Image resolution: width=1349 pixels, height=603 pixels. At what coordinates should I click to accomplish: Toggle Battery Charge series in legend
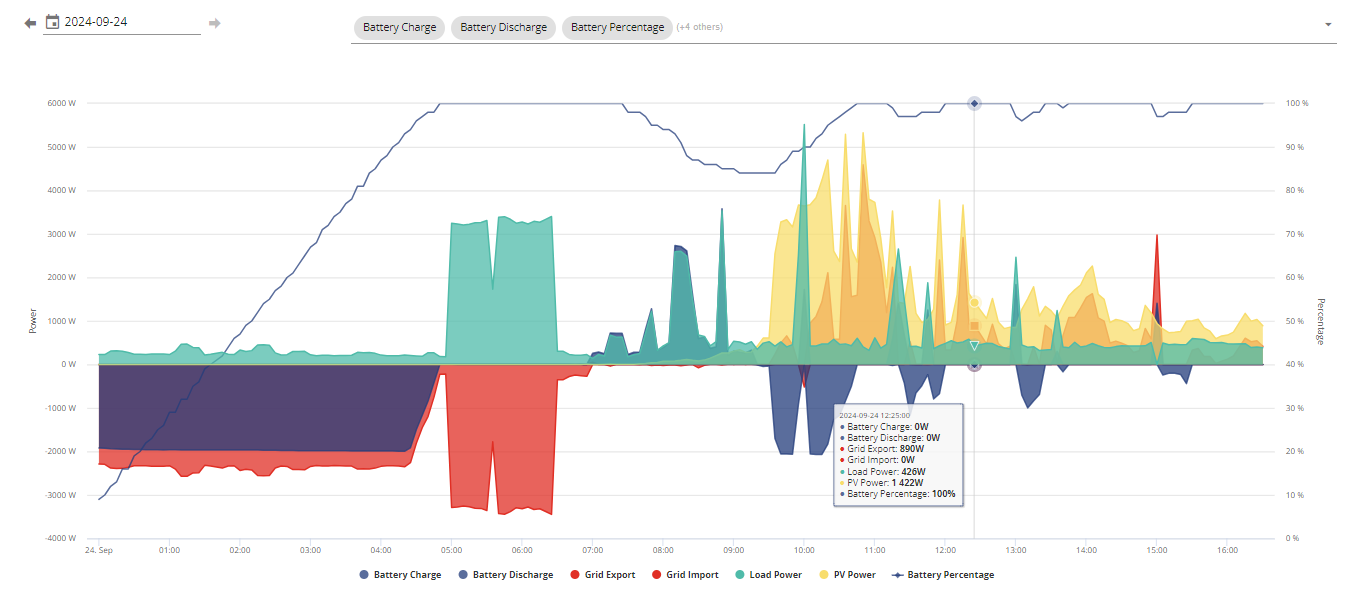pyautogui.click(x=399, y=575)
